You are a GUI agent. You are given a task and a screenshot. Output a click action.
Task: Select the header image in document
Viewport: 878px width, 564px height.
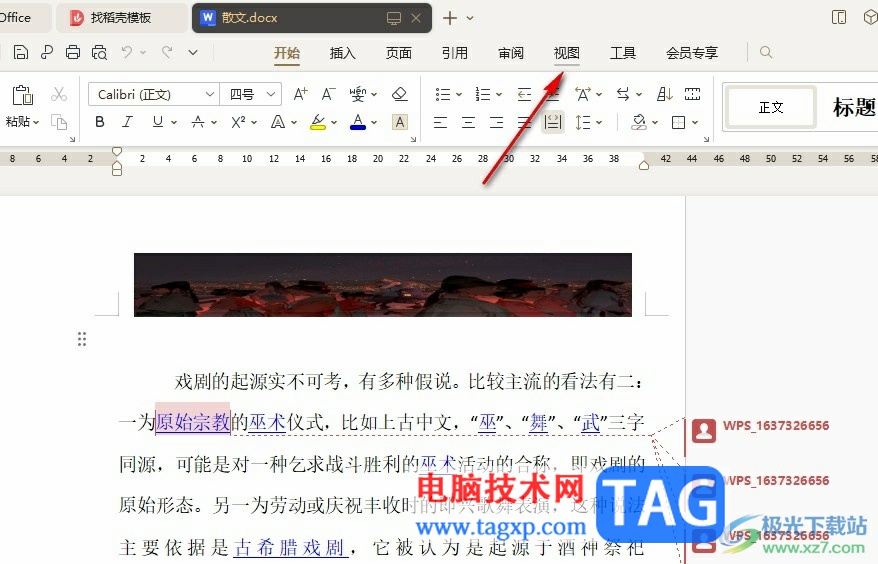pos(383,285)
